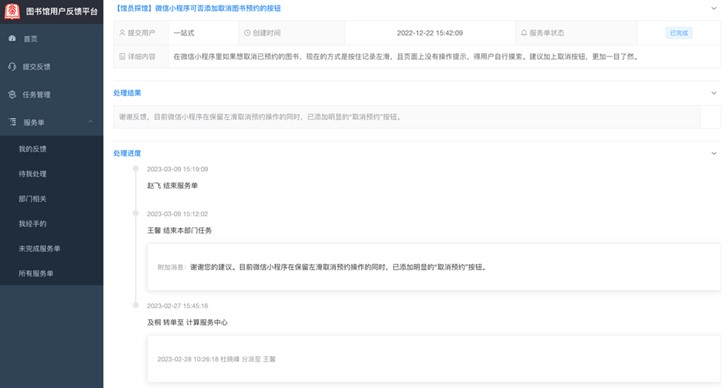
Task: Click the home icon beside 首页
Action: pos(13,39)
